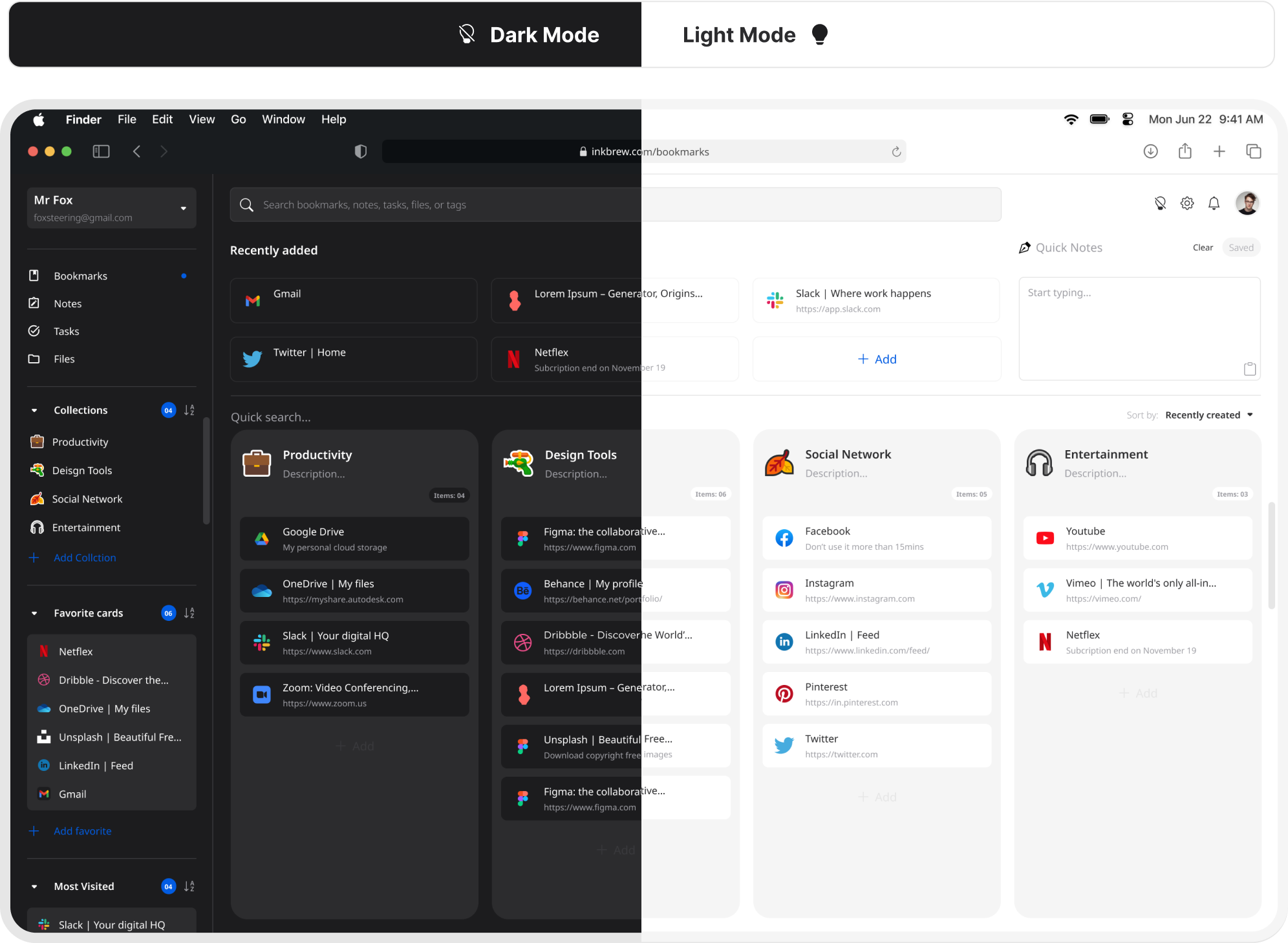The width and height of the screenshot is (1288, 943).
Task: Switch to Light Mode in the top banner
Action: [x=755, y=35]
